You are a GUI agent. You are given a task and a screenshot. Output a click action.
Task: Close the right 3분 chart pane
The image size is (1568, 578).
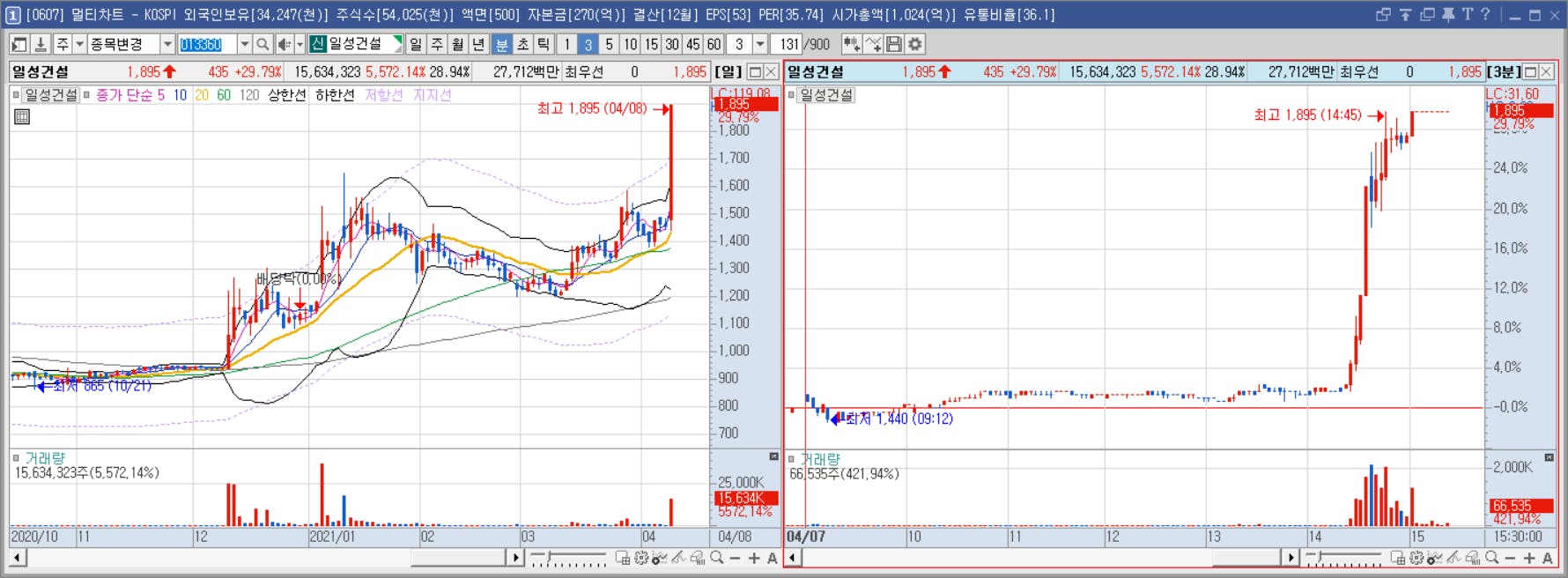tap(1546, 72)
